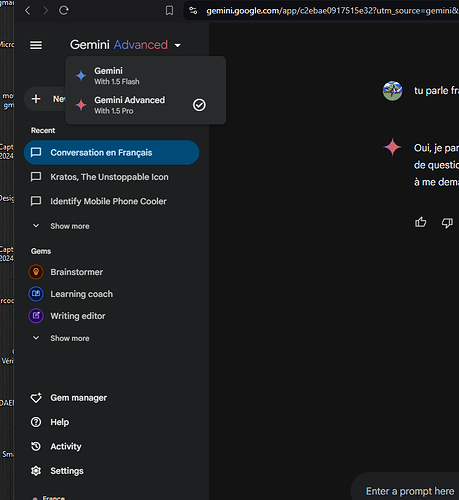
Task: Open the Brainstormer gem
Action: [77, 272]
